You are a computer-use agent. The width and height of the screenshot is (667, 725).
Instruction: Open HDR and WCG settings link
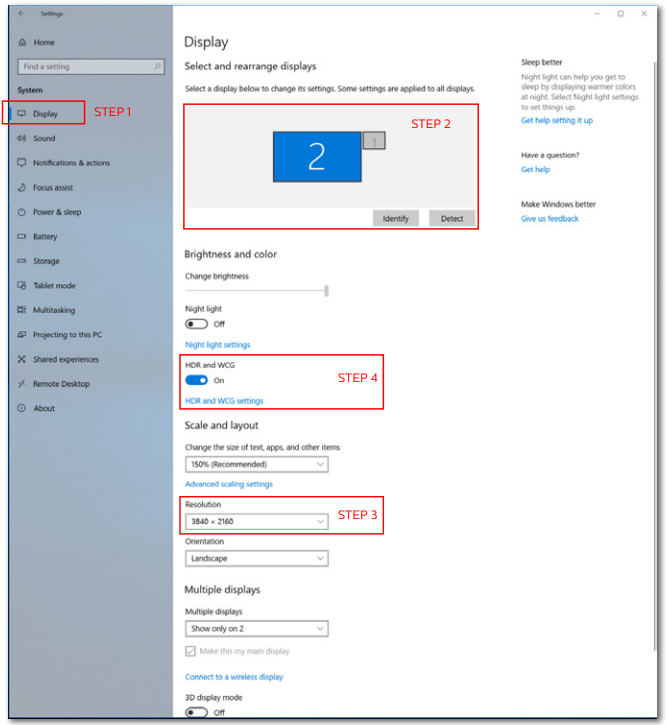224,401
